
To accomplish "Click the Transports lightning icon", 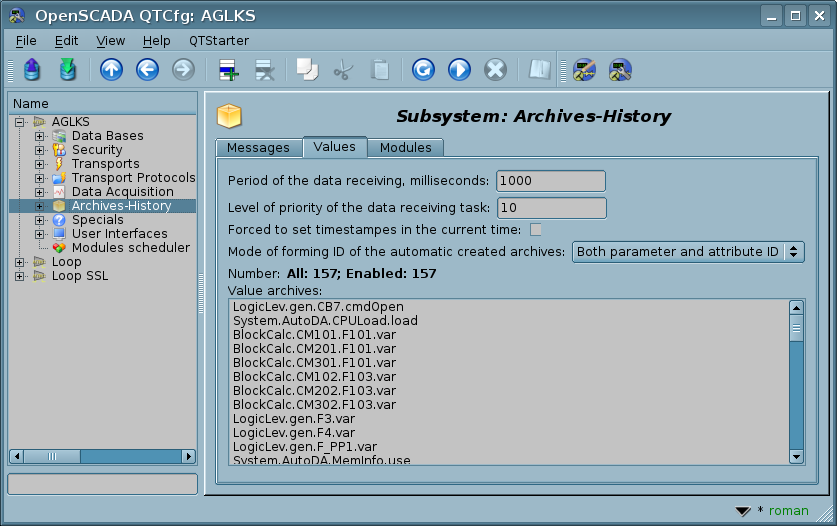I will 59,163.
